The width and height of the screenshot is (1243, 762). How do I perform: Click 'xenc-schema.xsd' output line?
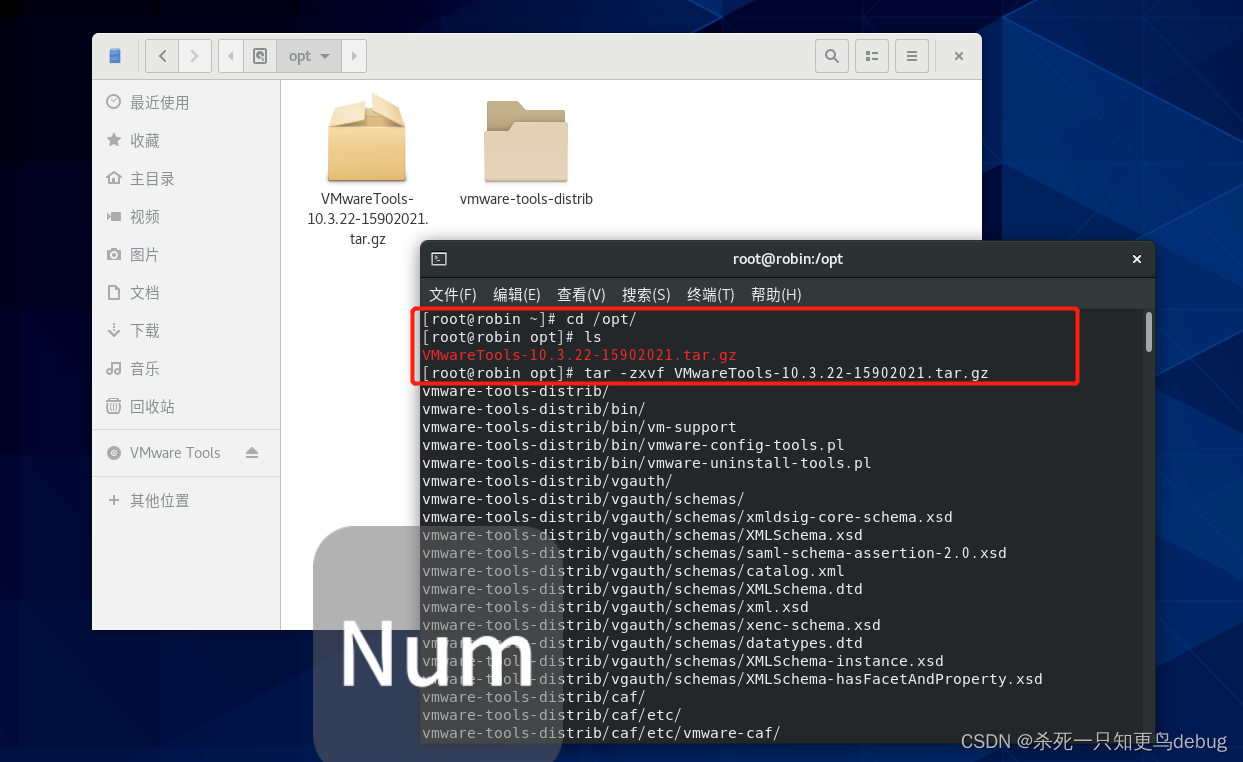pos(651,625)
